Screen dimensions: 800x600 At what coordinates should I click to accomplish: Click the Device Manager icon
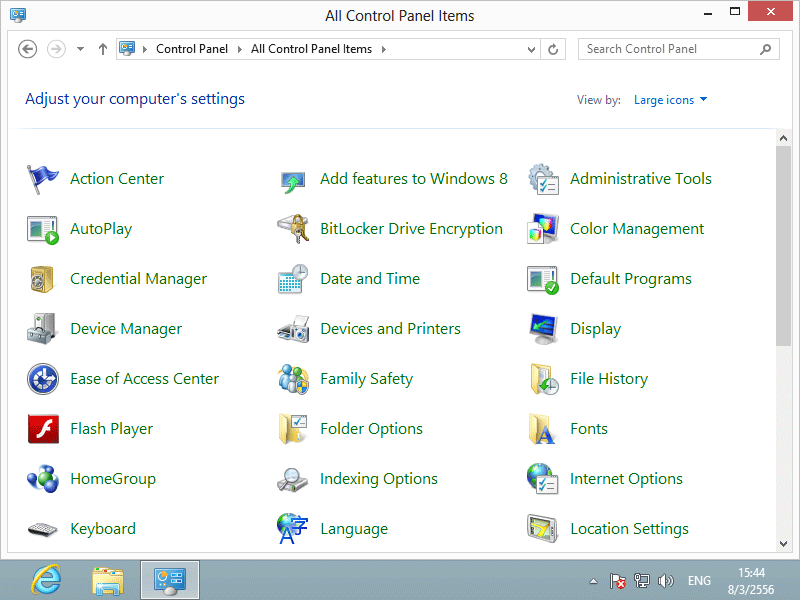tap(41, 329)
